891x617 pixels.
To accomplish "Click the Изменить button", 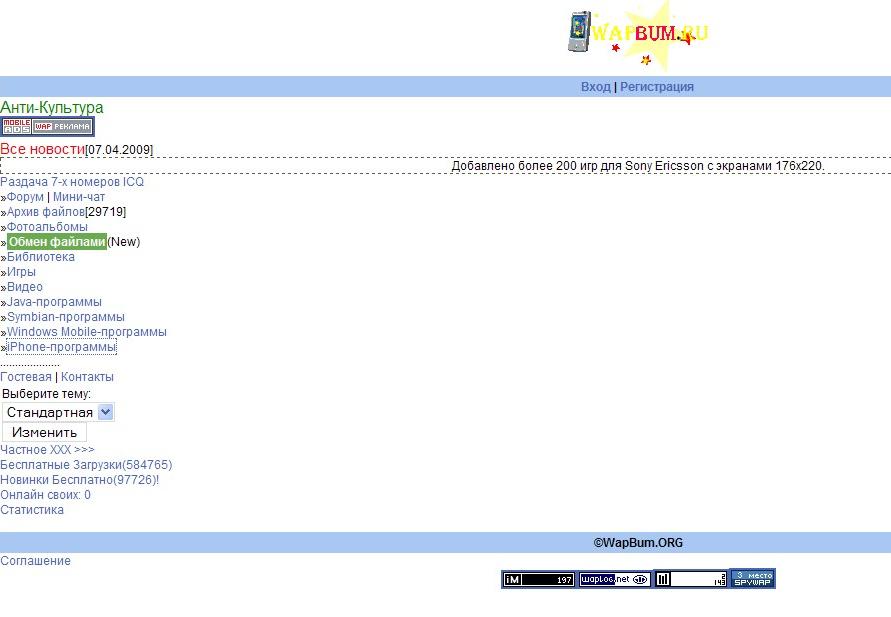I will pyautogui.click(x=44, y=432).
